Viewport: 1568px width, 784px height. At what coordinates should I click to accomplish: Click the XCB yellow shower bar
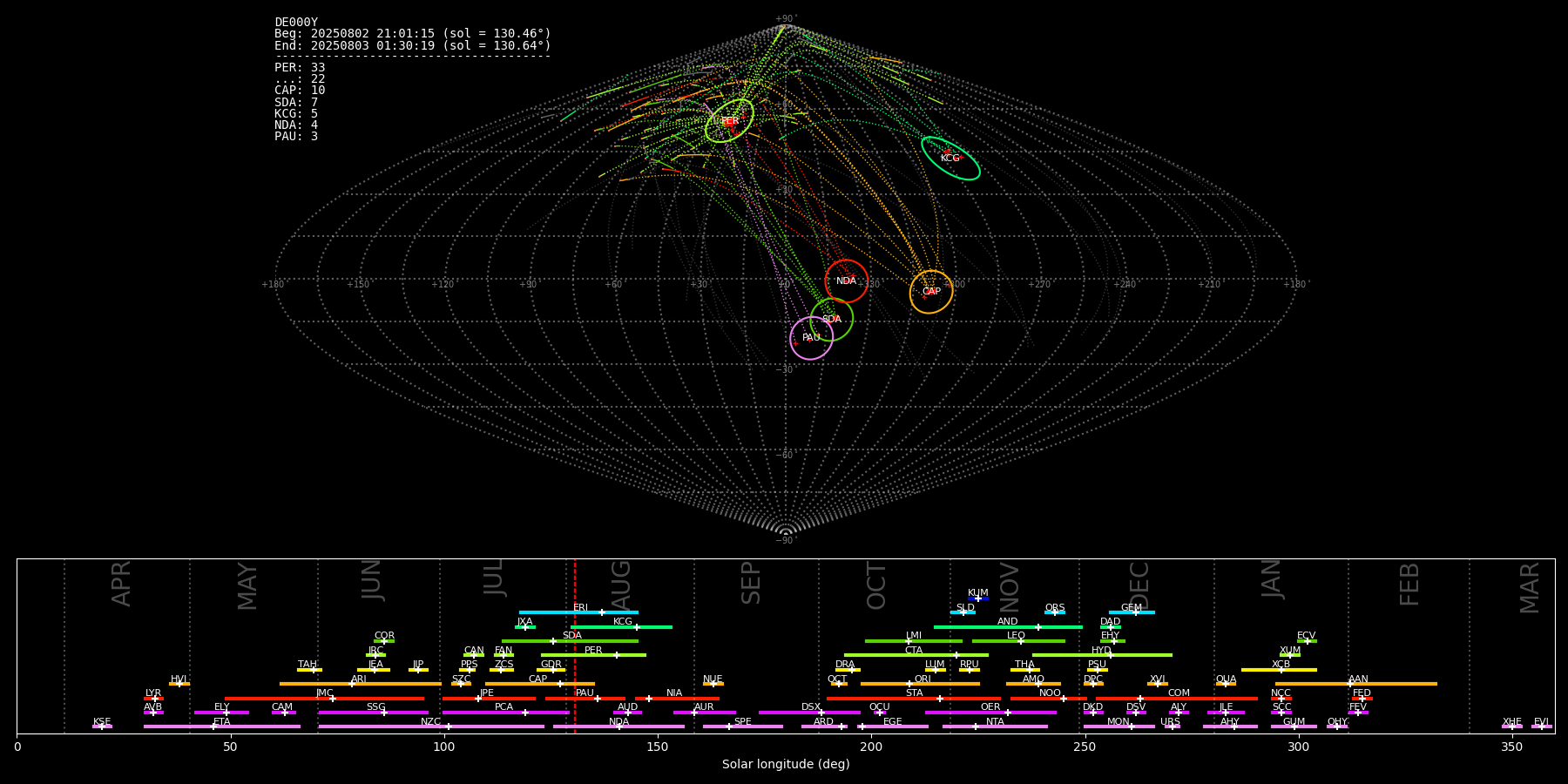[1279, 669]
